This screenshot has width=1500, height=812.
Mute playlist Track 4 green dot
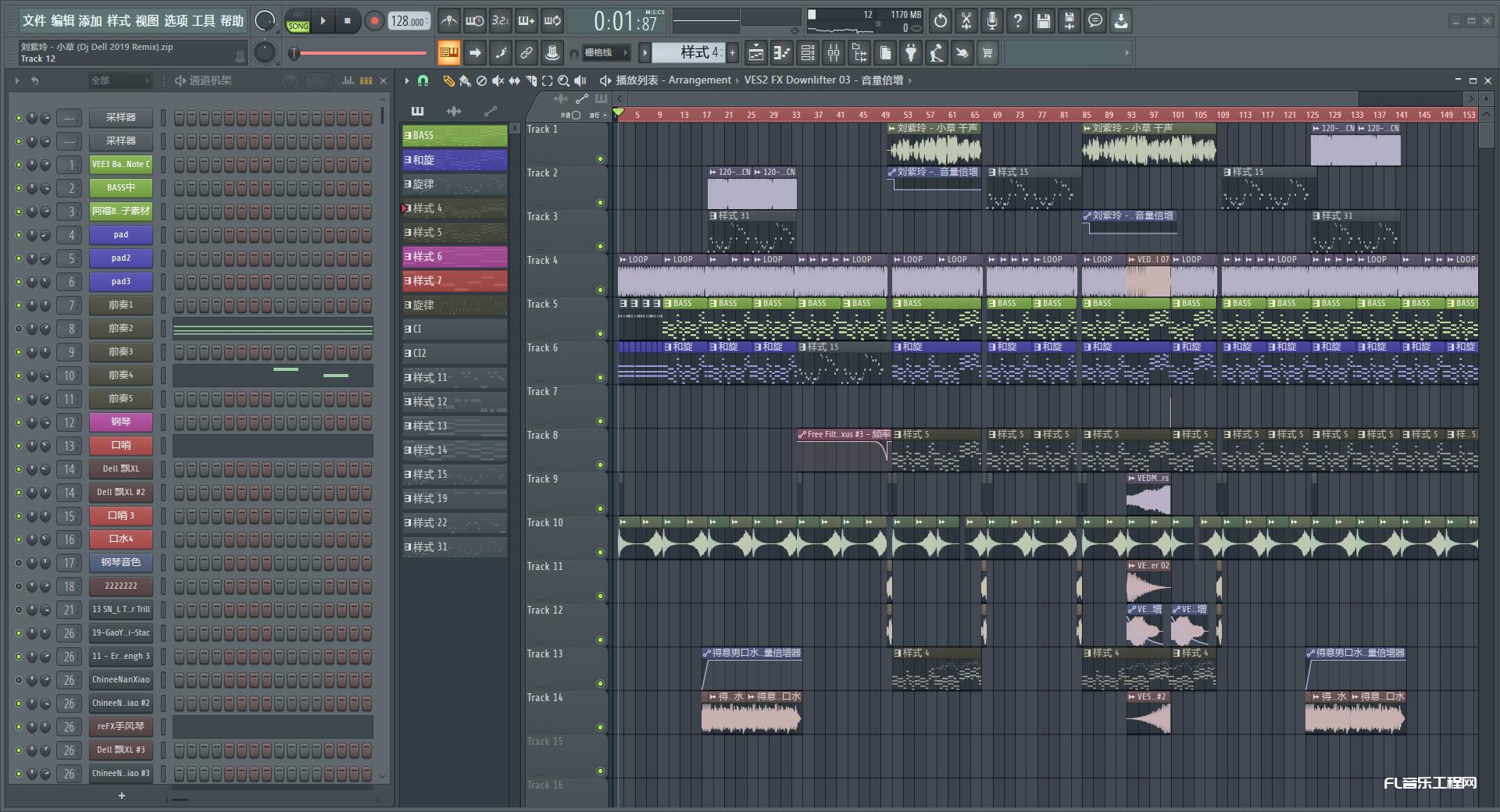(x=601, y=290)
